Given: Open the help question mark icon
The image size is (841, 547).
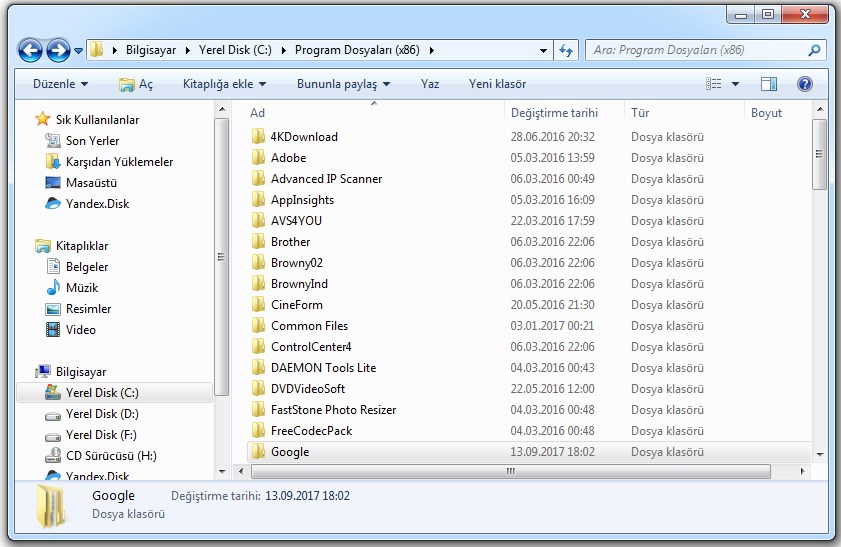Looking at the screenshot, I should (x=805, y=84).
